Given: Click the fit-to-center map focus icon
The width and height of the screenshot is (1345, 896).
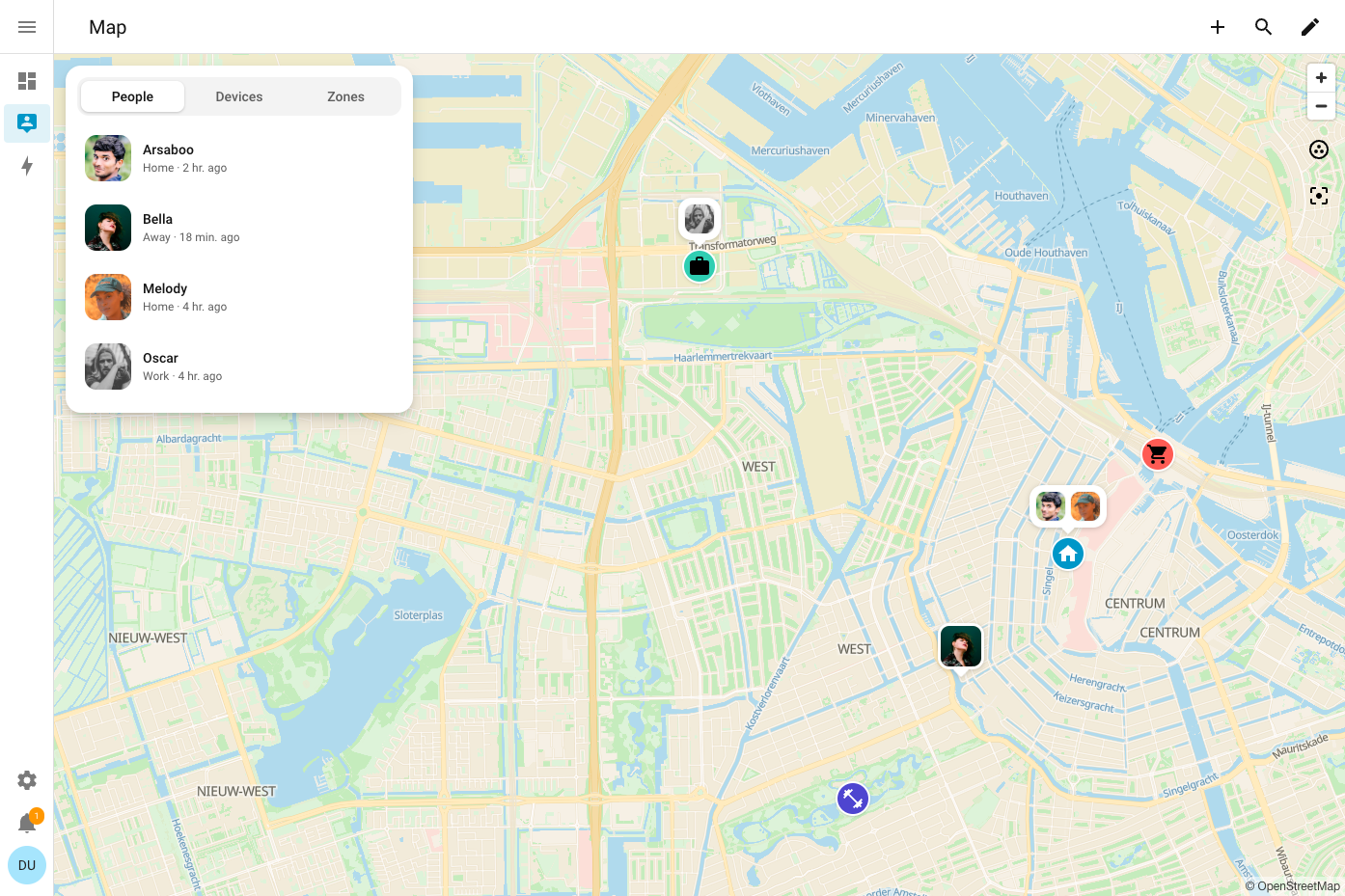Looking at the screenshot, I should click(1319, 196).
